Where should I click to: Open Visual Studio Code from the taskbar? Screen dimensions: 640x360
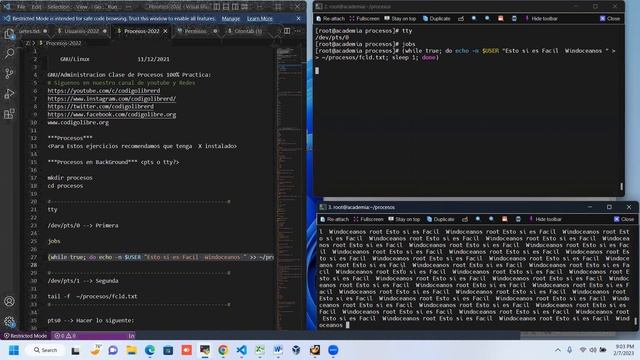[242, 350]
